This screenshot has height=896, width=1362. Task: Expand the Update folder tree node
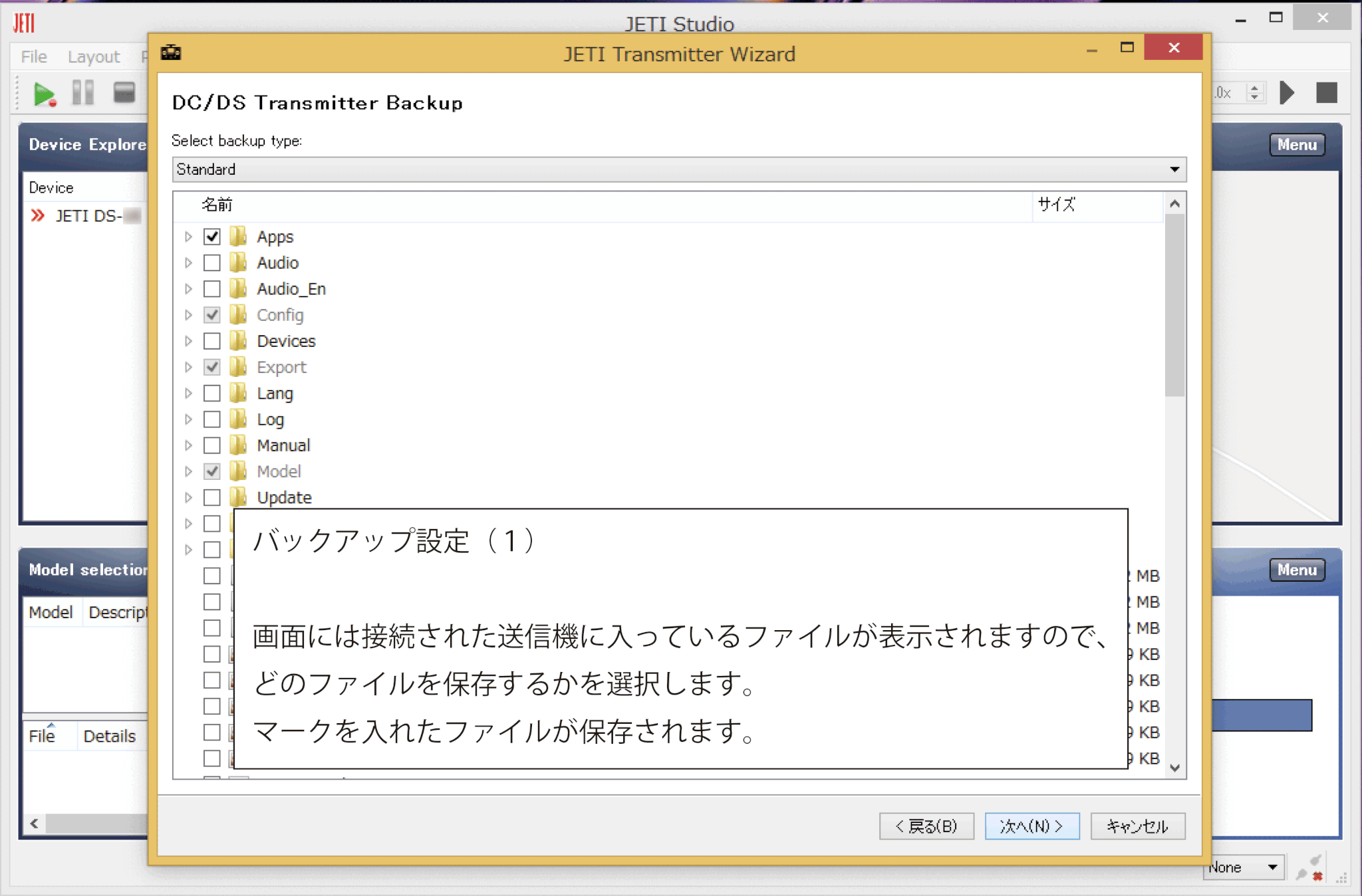click(x=188, y=497)
